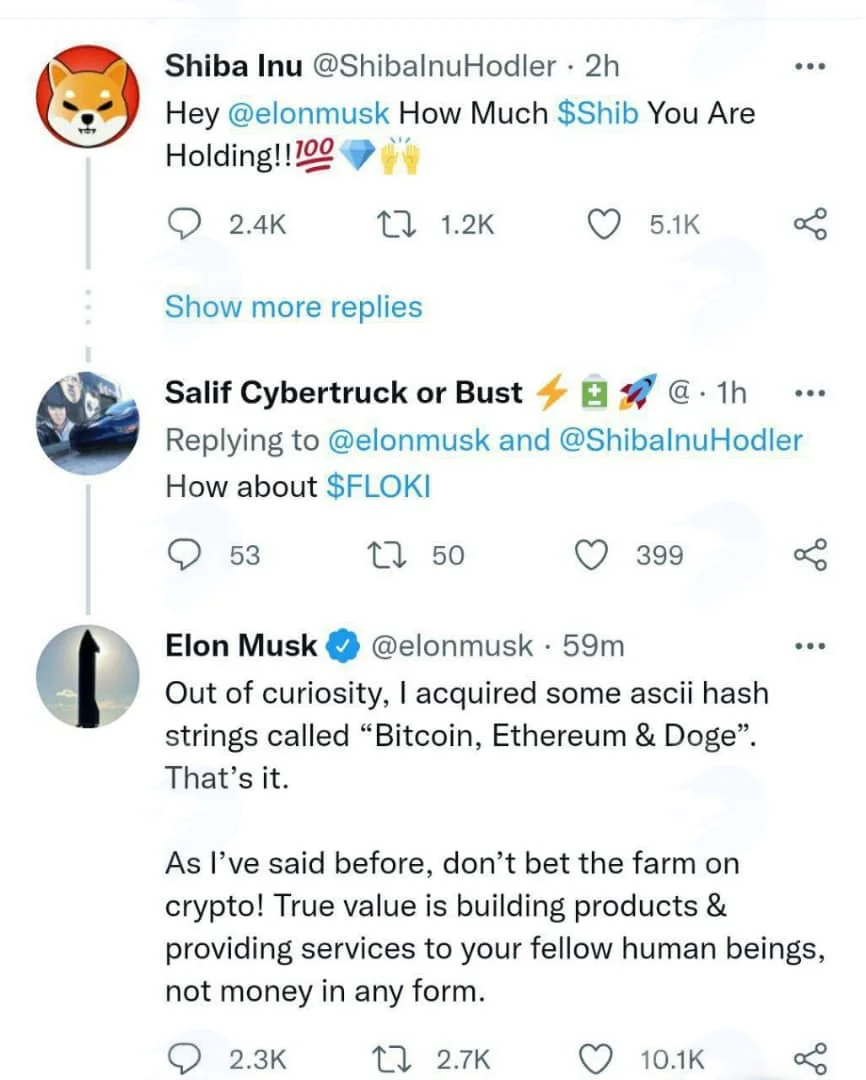Show more replies in thread

293,307
